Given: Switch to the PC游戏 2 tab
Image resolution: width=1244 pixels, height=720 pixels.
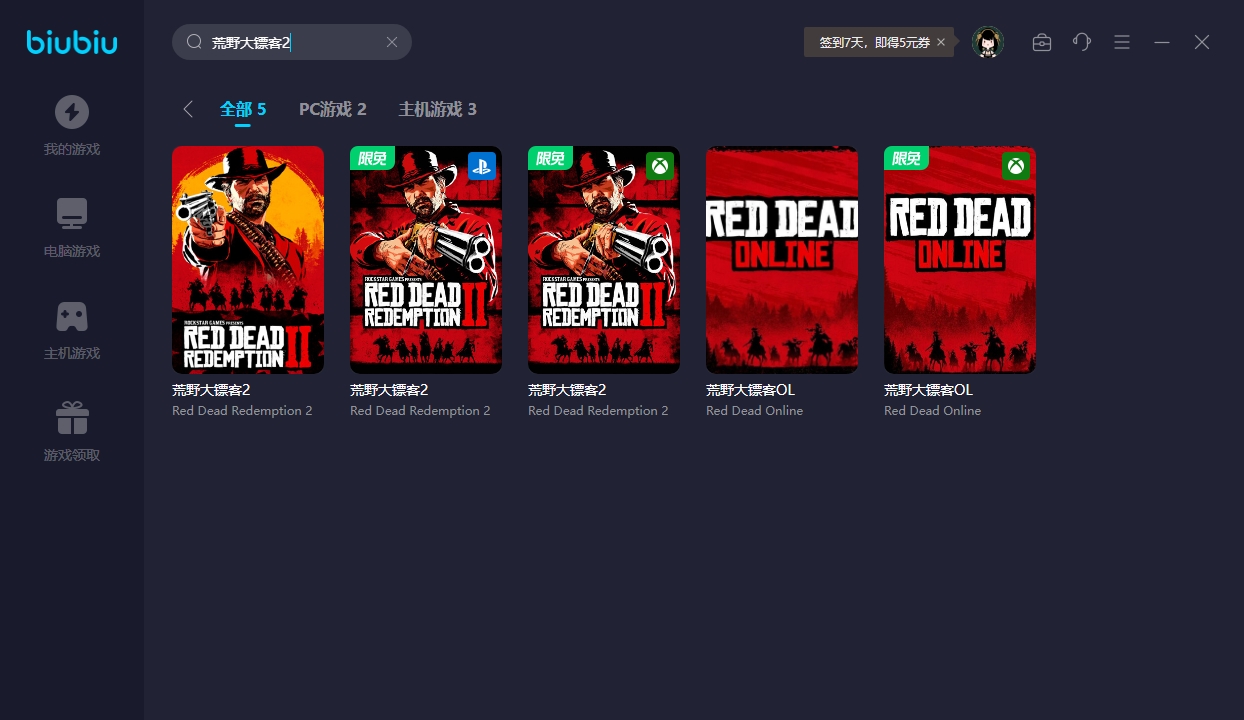Looking at the screenshot, I should click(x=332, y=109).
